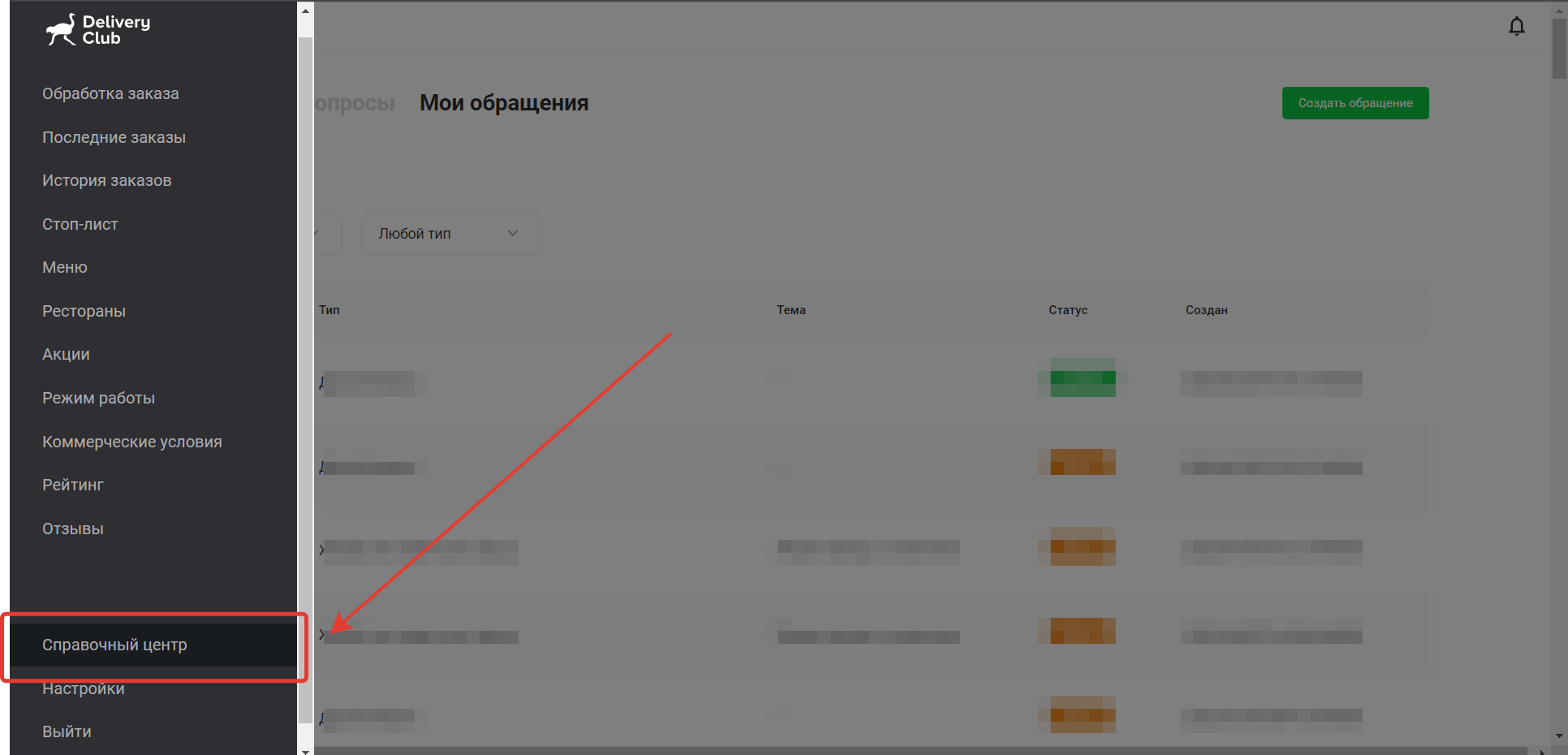The height and width of the screenshot is (755, 1568).
Task: Switch to the partially hidden вопросы tab
Action: (355, 103)
